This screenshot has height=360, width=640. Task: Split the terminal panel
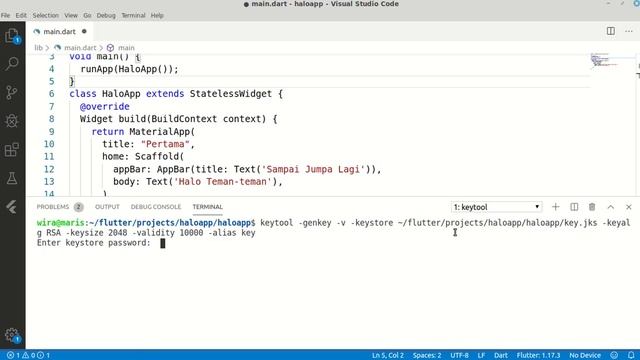[x=574, y=207]
